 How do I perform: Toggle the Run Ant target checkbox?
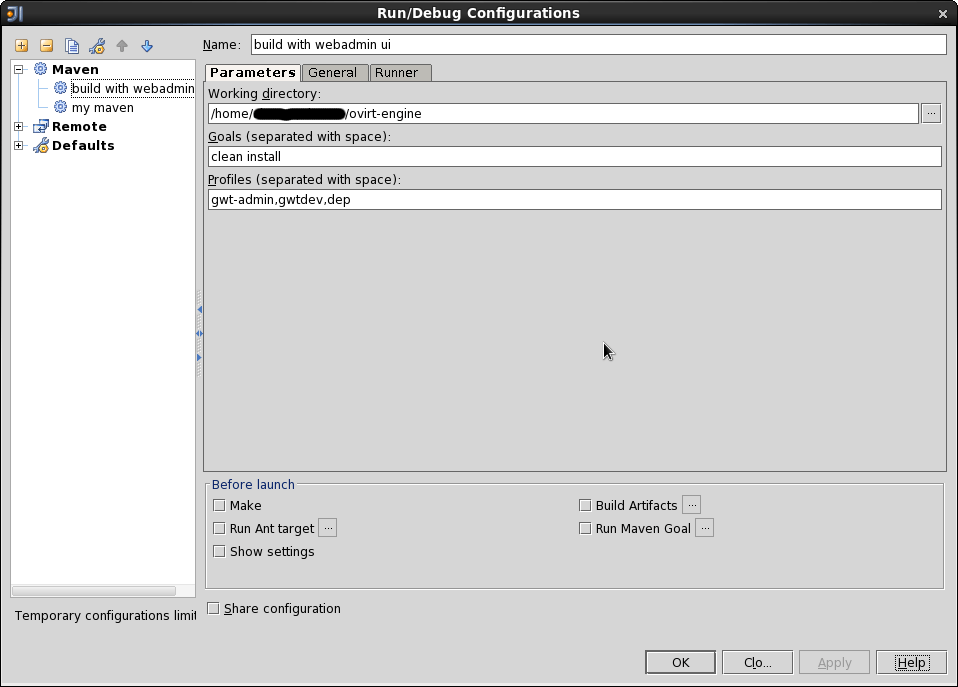point(219,529)
